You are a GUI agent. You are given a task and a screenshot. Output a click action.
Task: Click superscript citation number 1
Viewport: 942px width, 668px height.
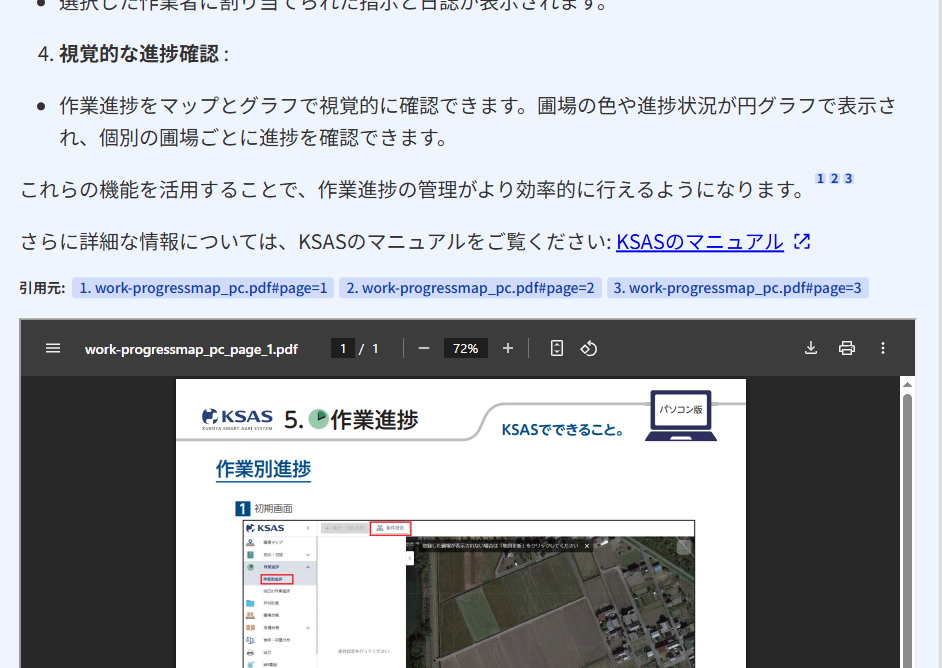pos(820,177)
